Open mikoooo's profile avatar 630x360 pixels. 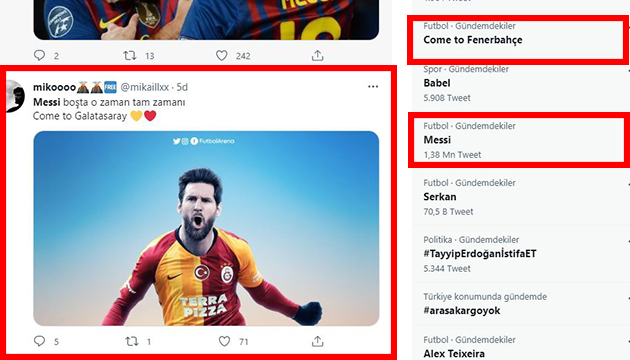coord(15,96)
